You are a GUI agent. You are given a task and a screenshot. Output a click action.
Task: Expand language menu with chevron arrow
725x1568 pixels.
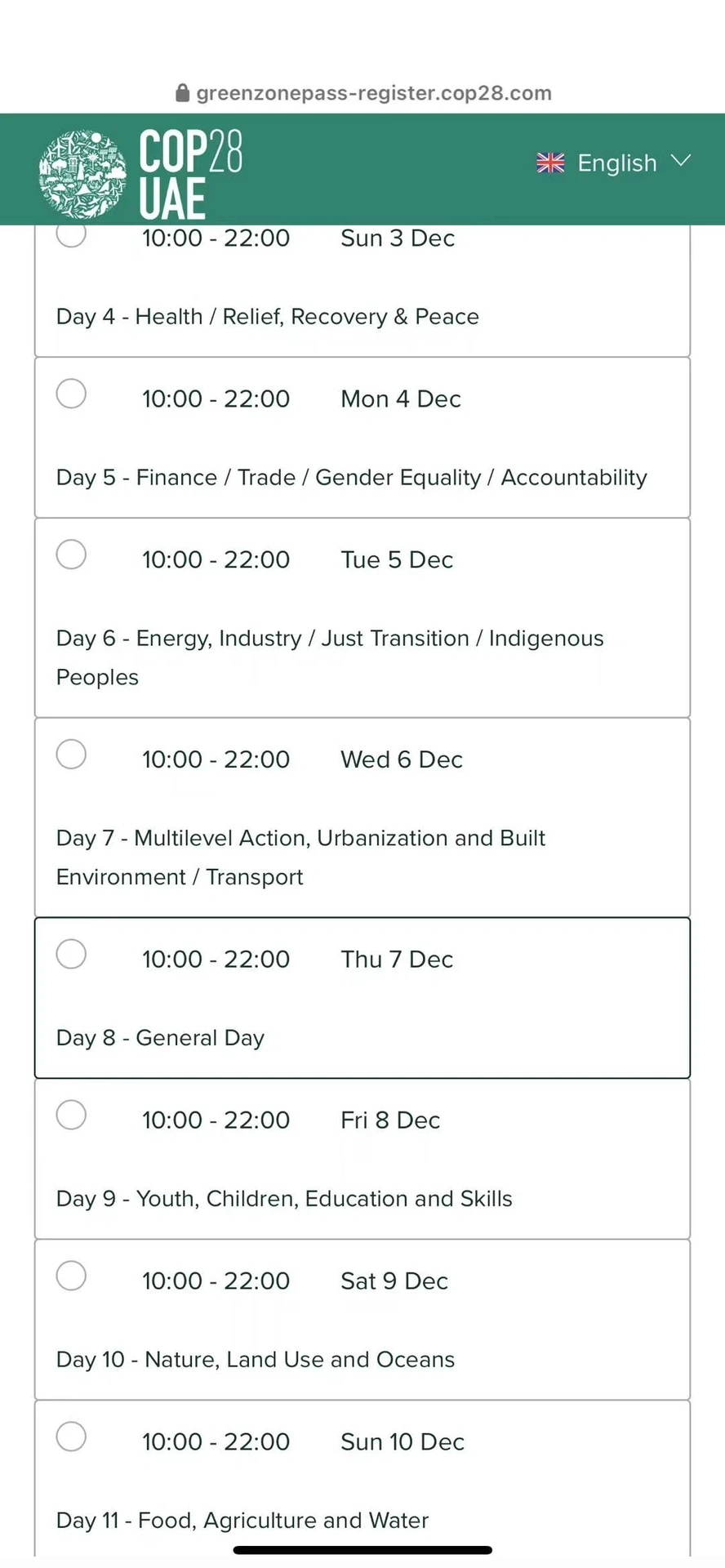(681, 161)
